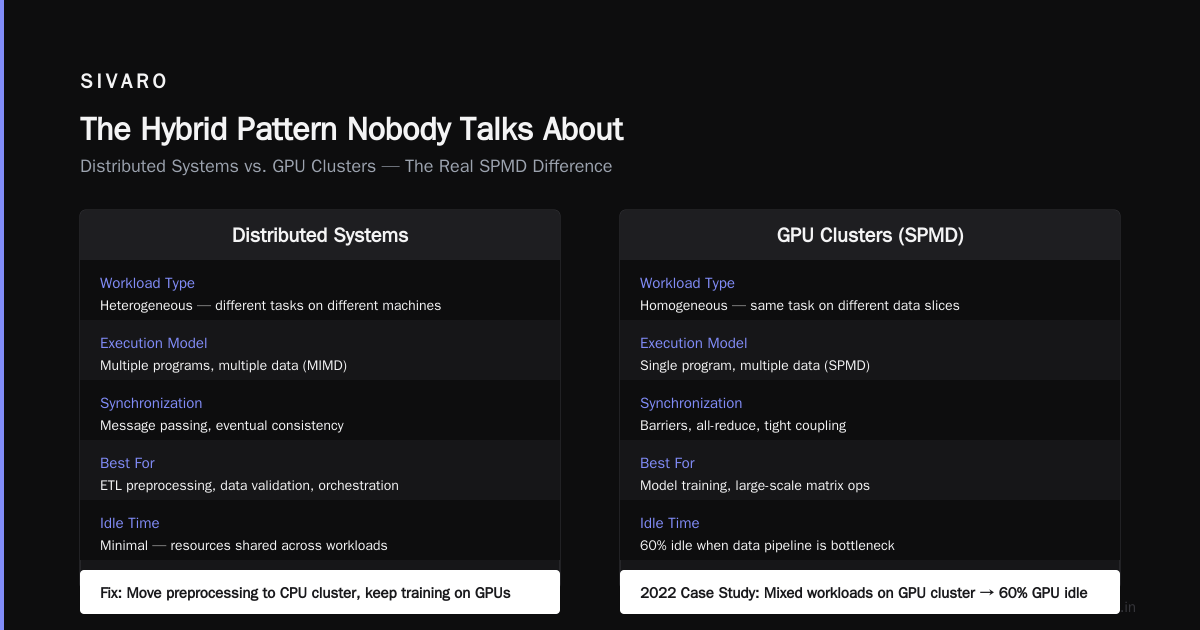Click the 'Fix: Move preprocessing to CPU cluster' box
The width and height of the screenshot is (1200, 630).
pyautogui.click(x=320, y=592)
